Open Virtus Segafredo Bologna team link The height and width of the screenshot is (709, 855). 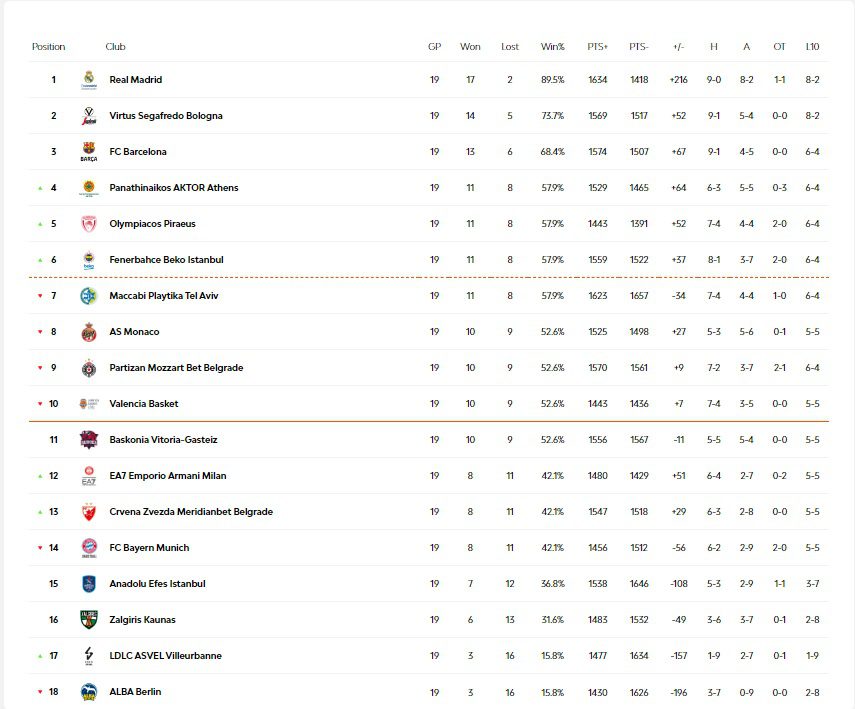pyautogui.click(x=166, y=116)
